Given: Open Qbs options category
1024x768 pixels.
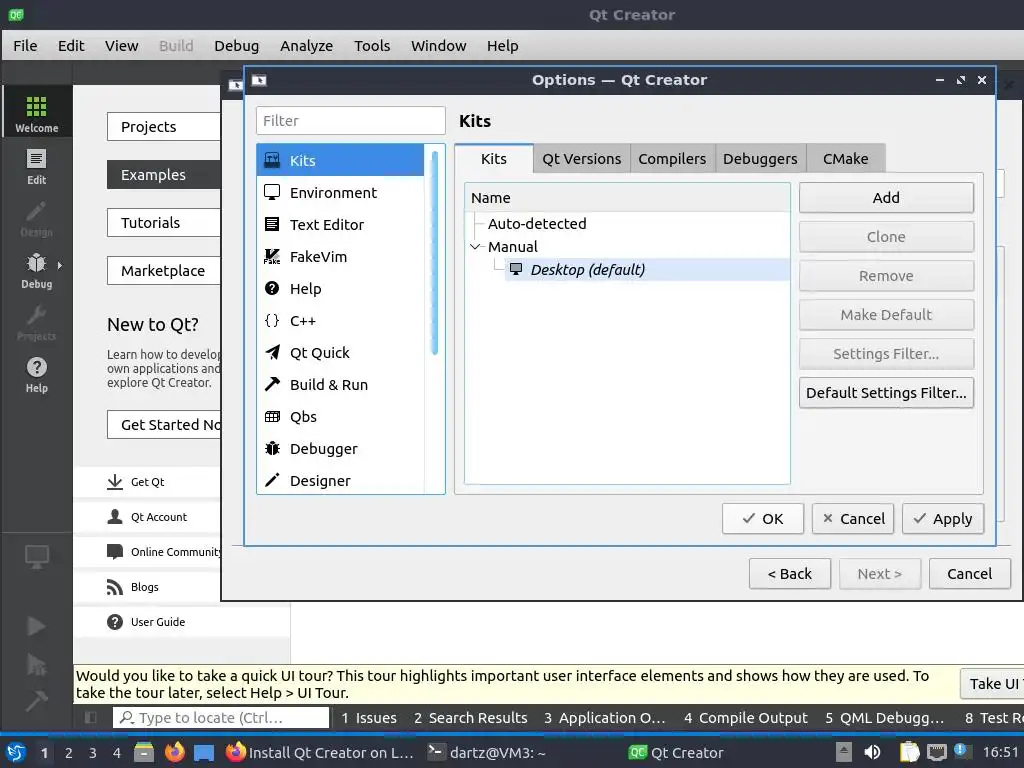Looking at the screenshot, I should pyautogui.click(x=340, y=417).
